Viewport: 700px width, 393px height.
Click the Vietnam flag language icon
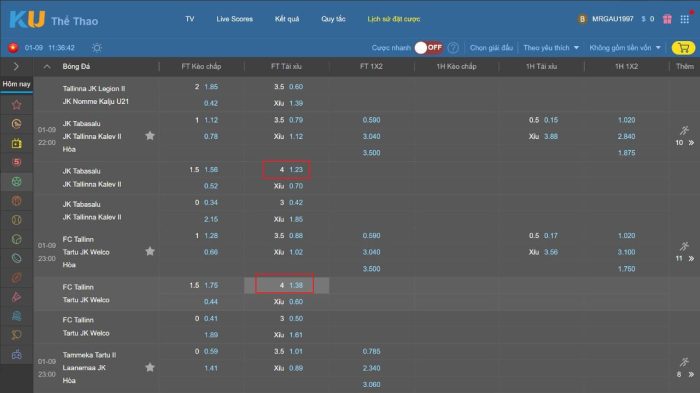click(x=13, y=48)
